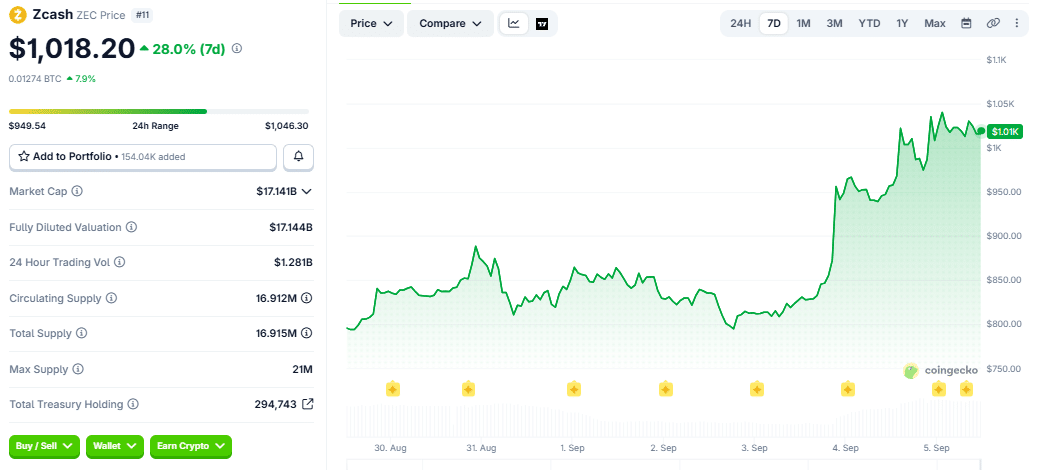Screen dimensions: 1038x470
Task: Show 24 Hour Trading Vol info icon
Action: click(119, 262)
